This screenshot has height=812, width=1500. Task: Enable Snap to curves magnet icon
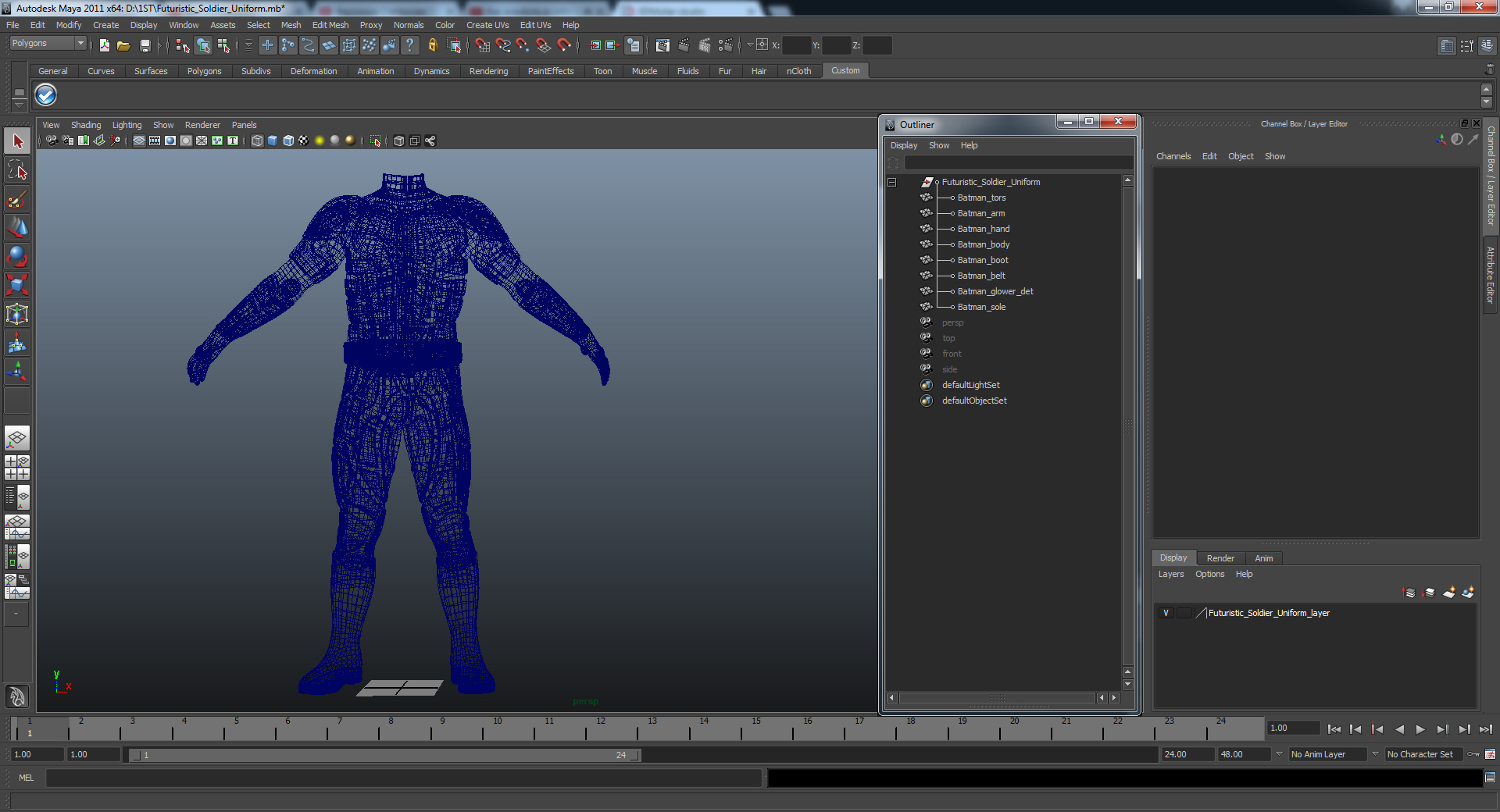point(503,45)
